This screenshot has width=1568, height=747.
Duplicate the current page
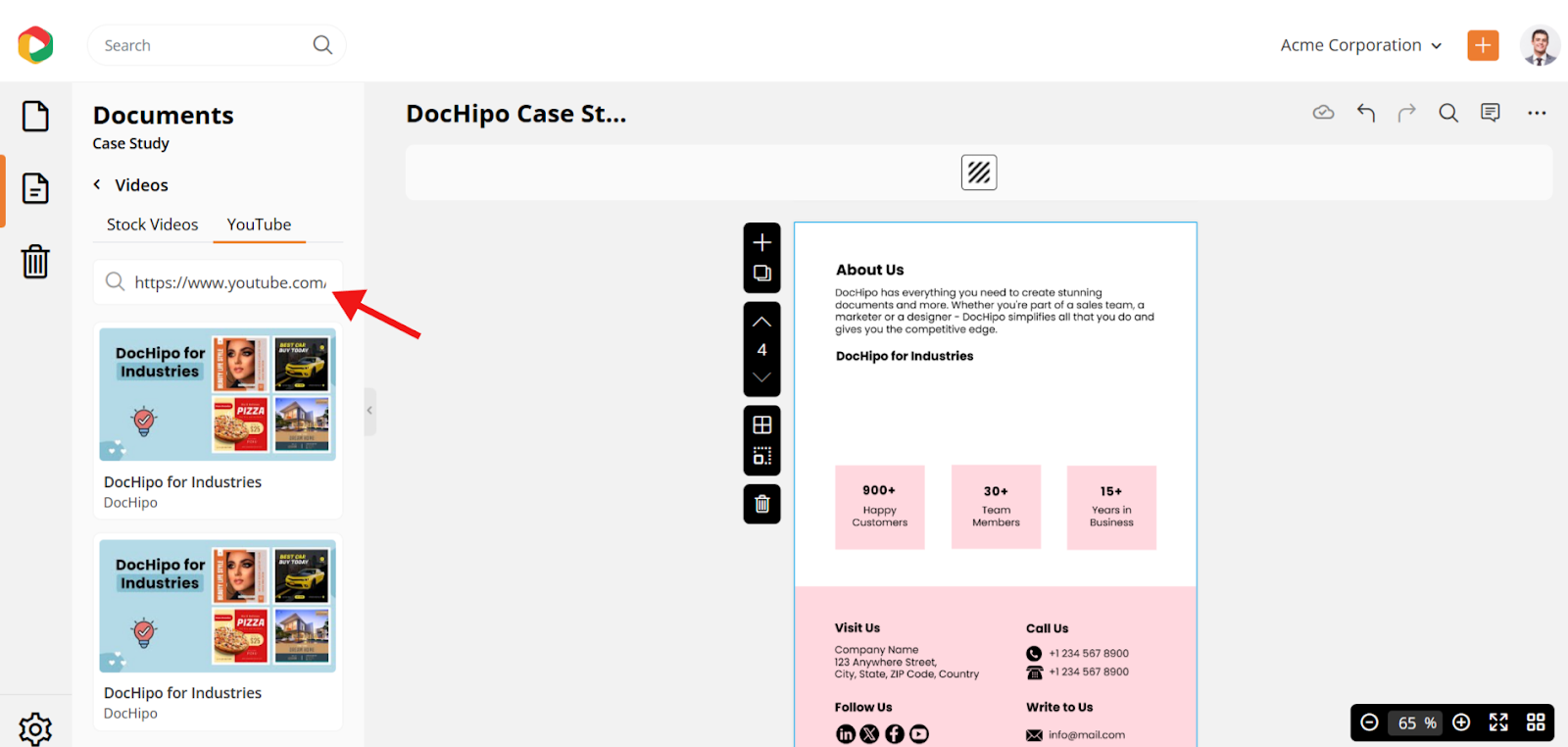click(x=762, y=274)
